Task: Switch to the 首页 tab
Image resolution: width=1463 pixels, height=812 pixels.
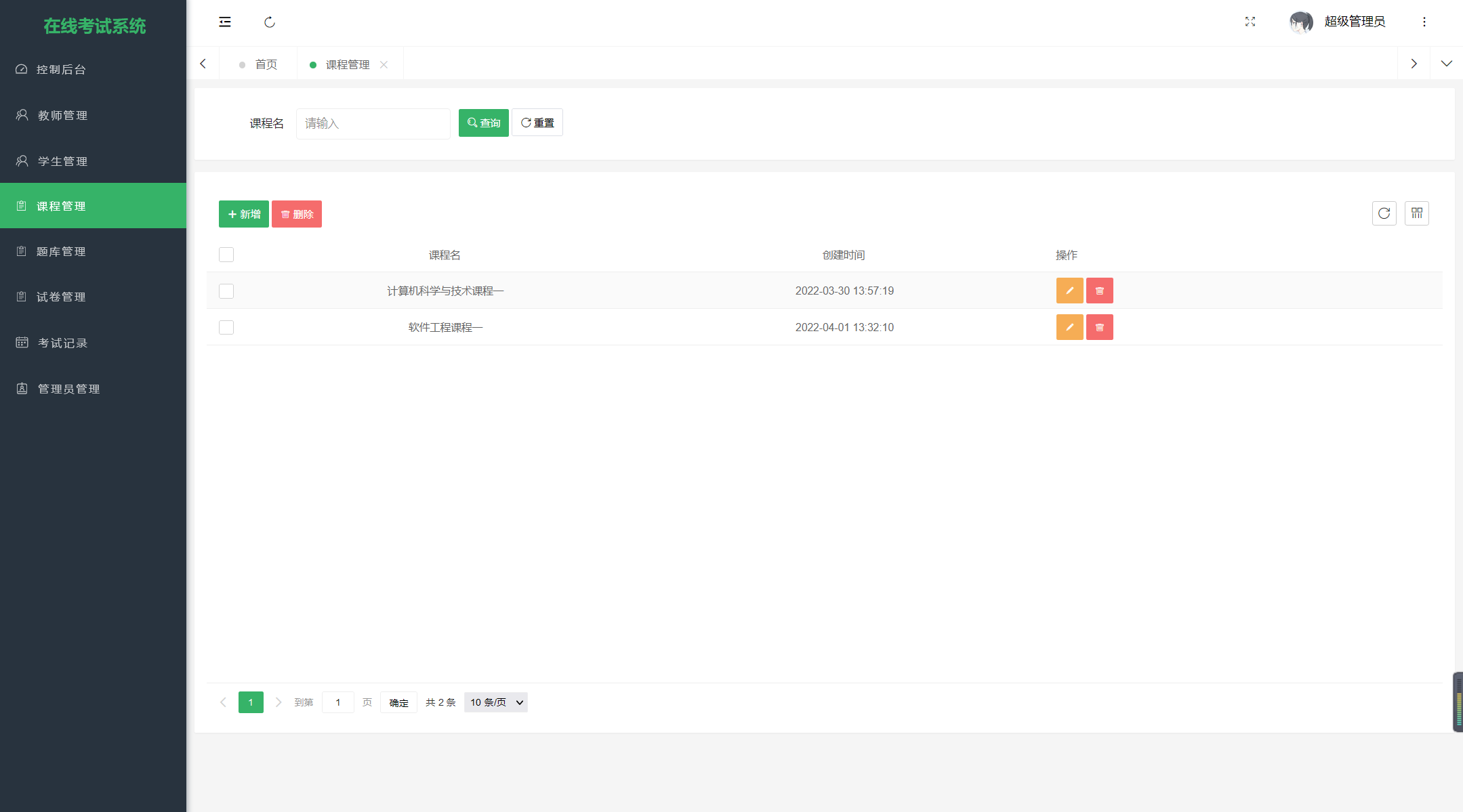Action: (x=265, y=64)
